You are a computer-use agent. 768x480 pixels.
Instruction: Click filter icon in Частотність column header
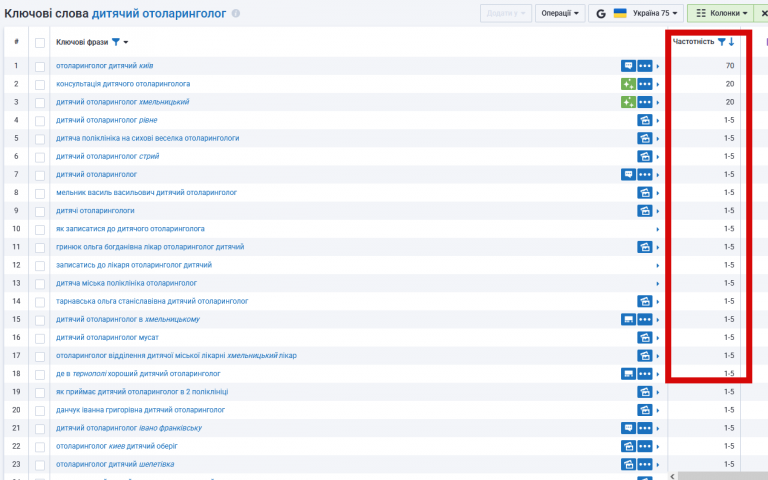tap(721, 42)
